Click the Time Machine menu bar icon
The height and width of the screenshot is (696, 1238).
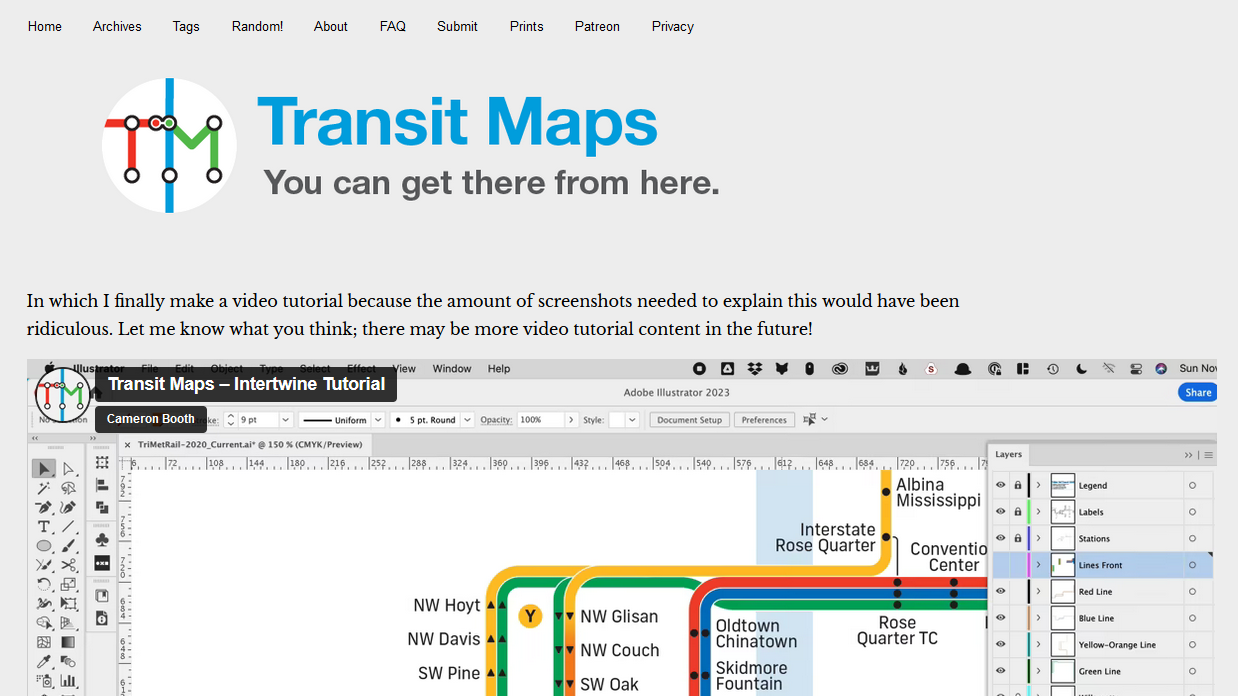[1053, 369]
